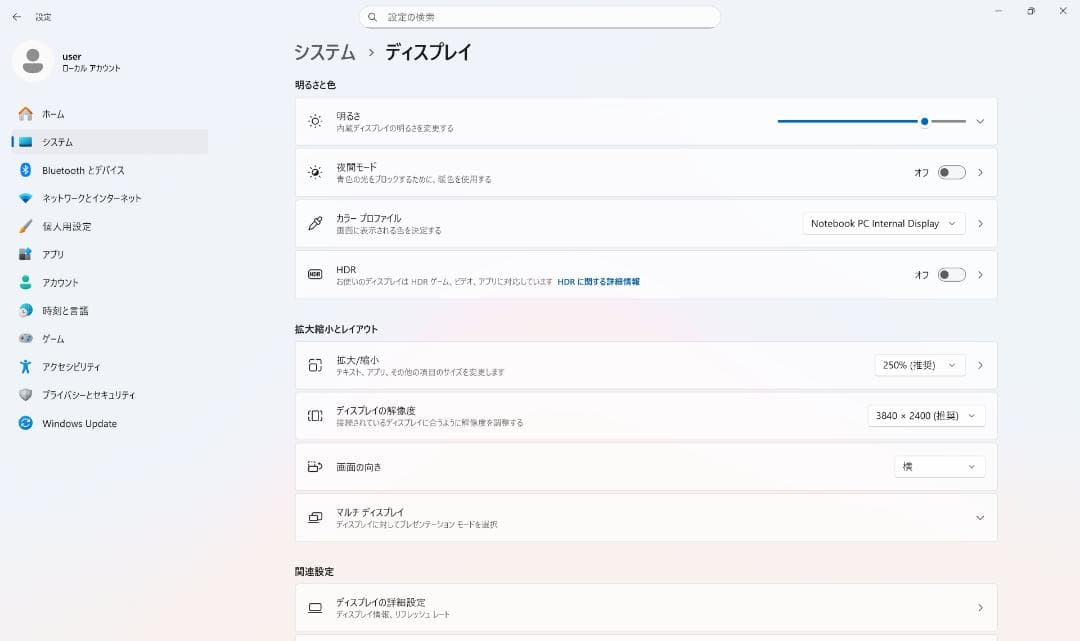Enable the HDR toggle switch
The height and width of the screenshot is (641, 1080).
click(951, 274)
